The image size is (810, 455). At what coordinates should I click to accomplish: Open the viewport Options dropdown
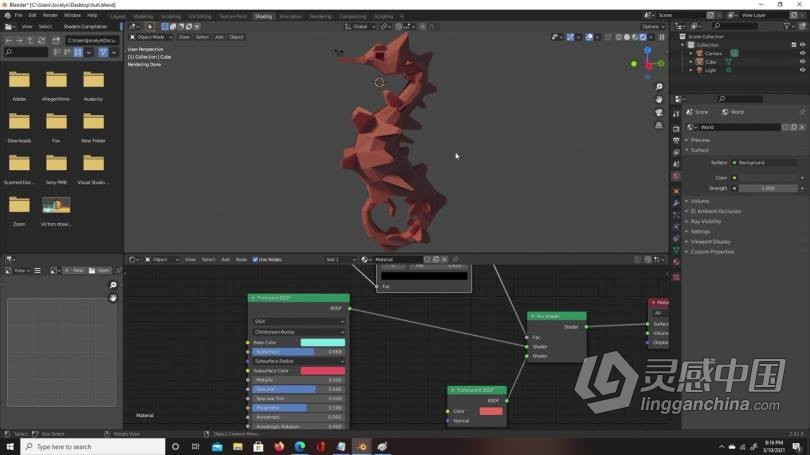click(x=653, y=27)
